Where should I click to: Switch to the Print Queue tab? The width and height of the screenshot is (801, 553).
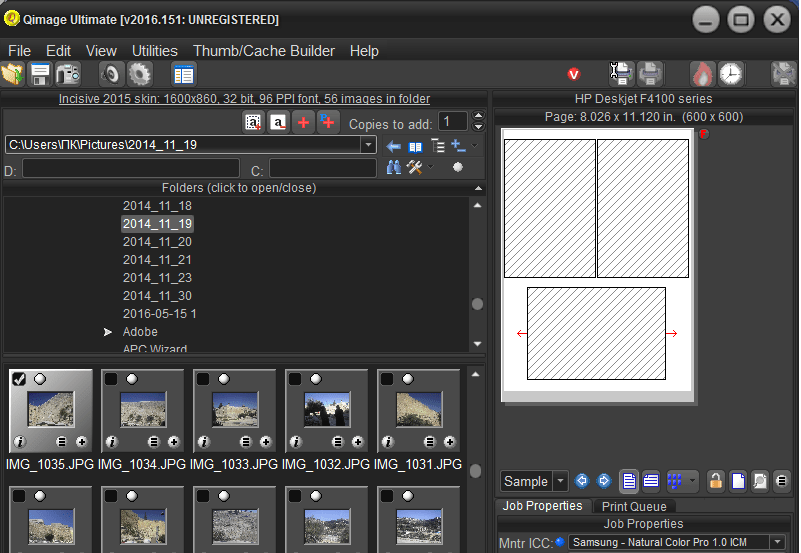(x=634, y=507)
